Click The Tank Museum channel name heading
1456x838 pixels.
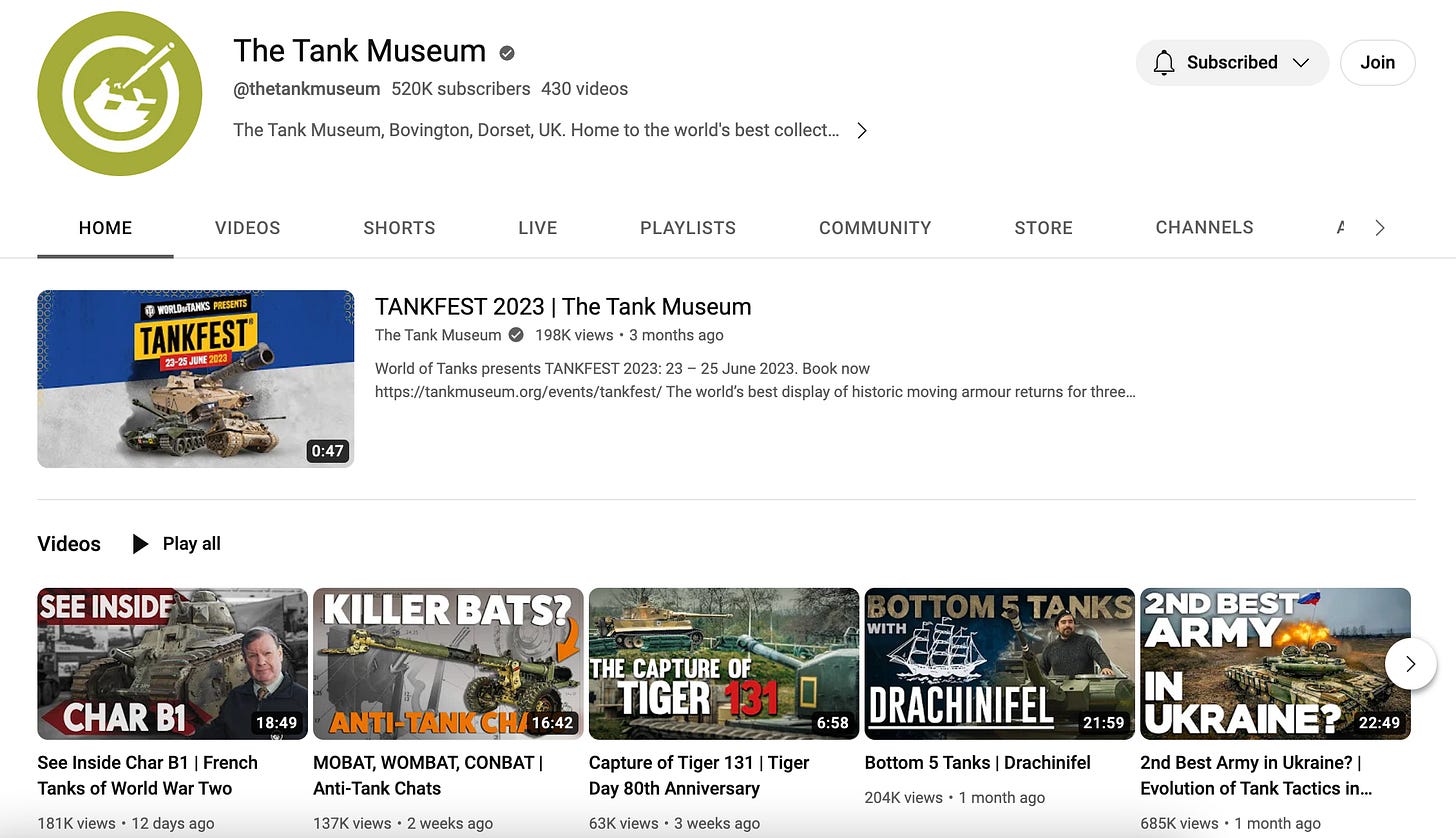pyautogui.click(x=360, y=51)
